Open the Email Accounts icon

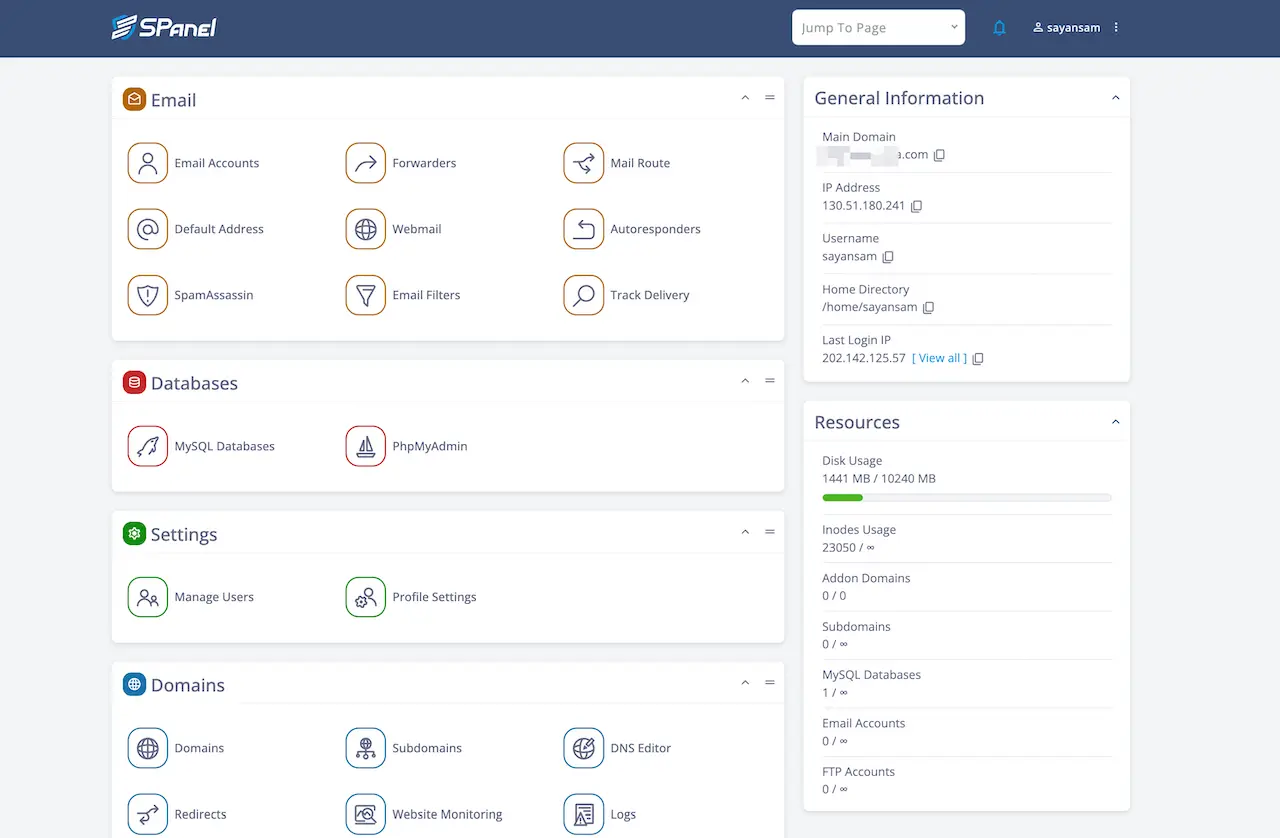[x=148, y=163]
